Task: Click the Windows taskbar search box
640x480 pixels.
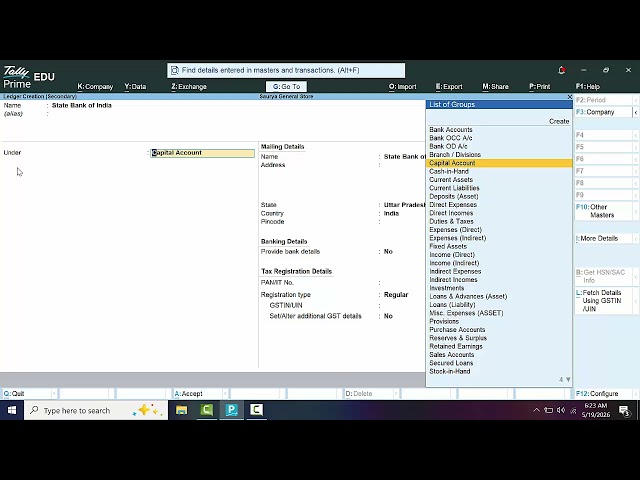Action: [x=96, y=410]
